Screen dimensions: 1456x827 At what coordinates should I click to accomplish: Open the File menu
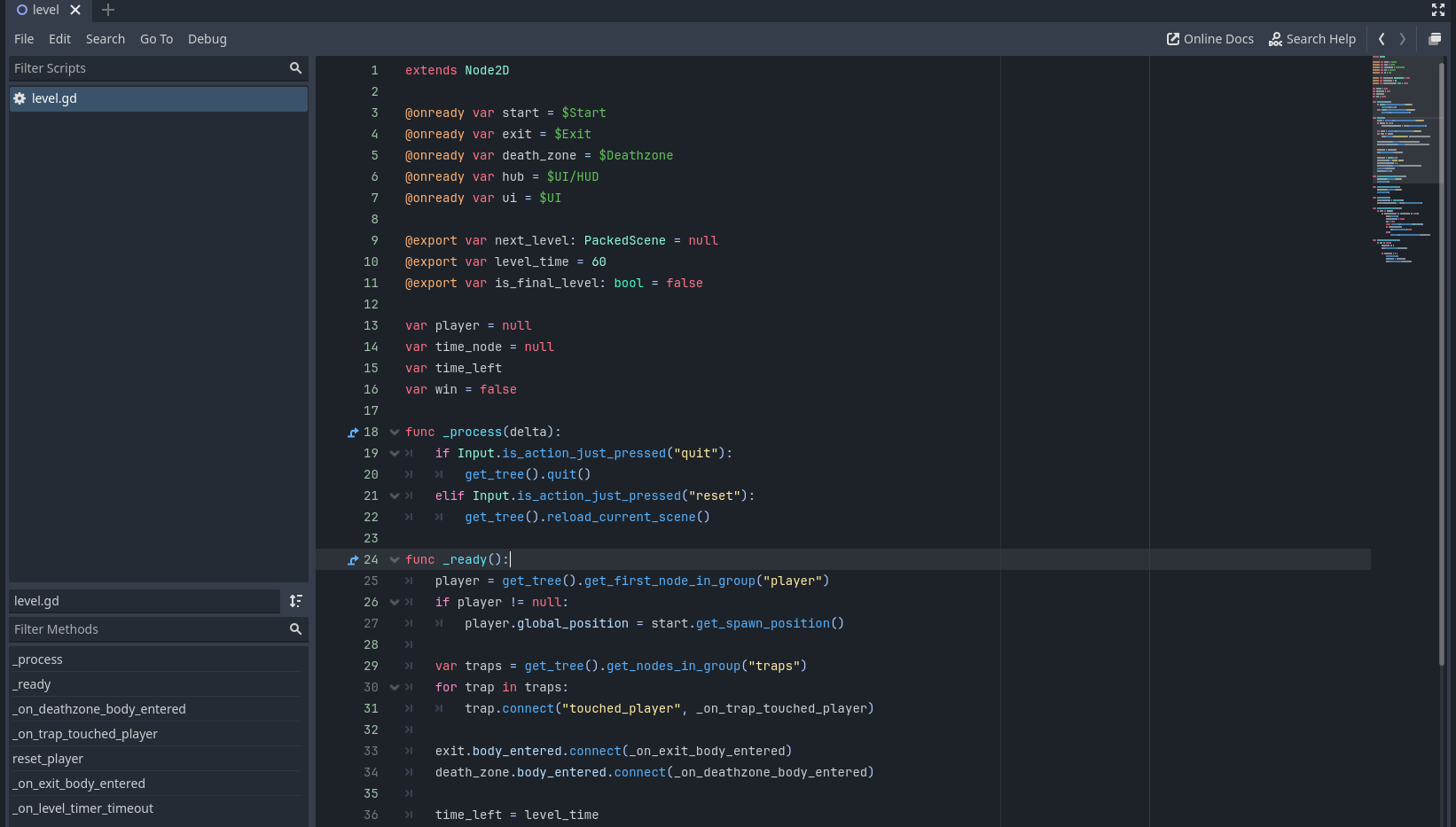point(24,39)
